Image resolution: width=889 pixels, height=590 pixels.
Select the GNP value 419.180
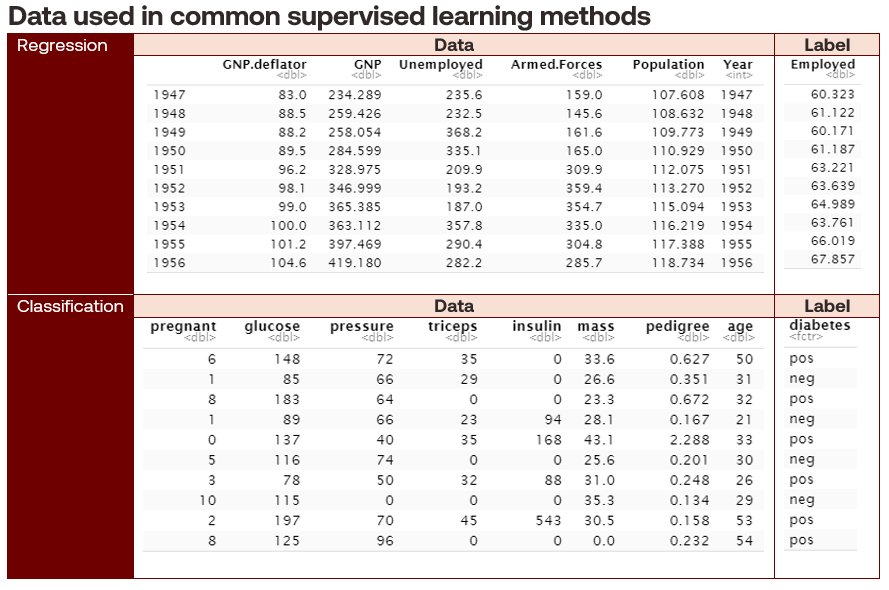[355, 263]
